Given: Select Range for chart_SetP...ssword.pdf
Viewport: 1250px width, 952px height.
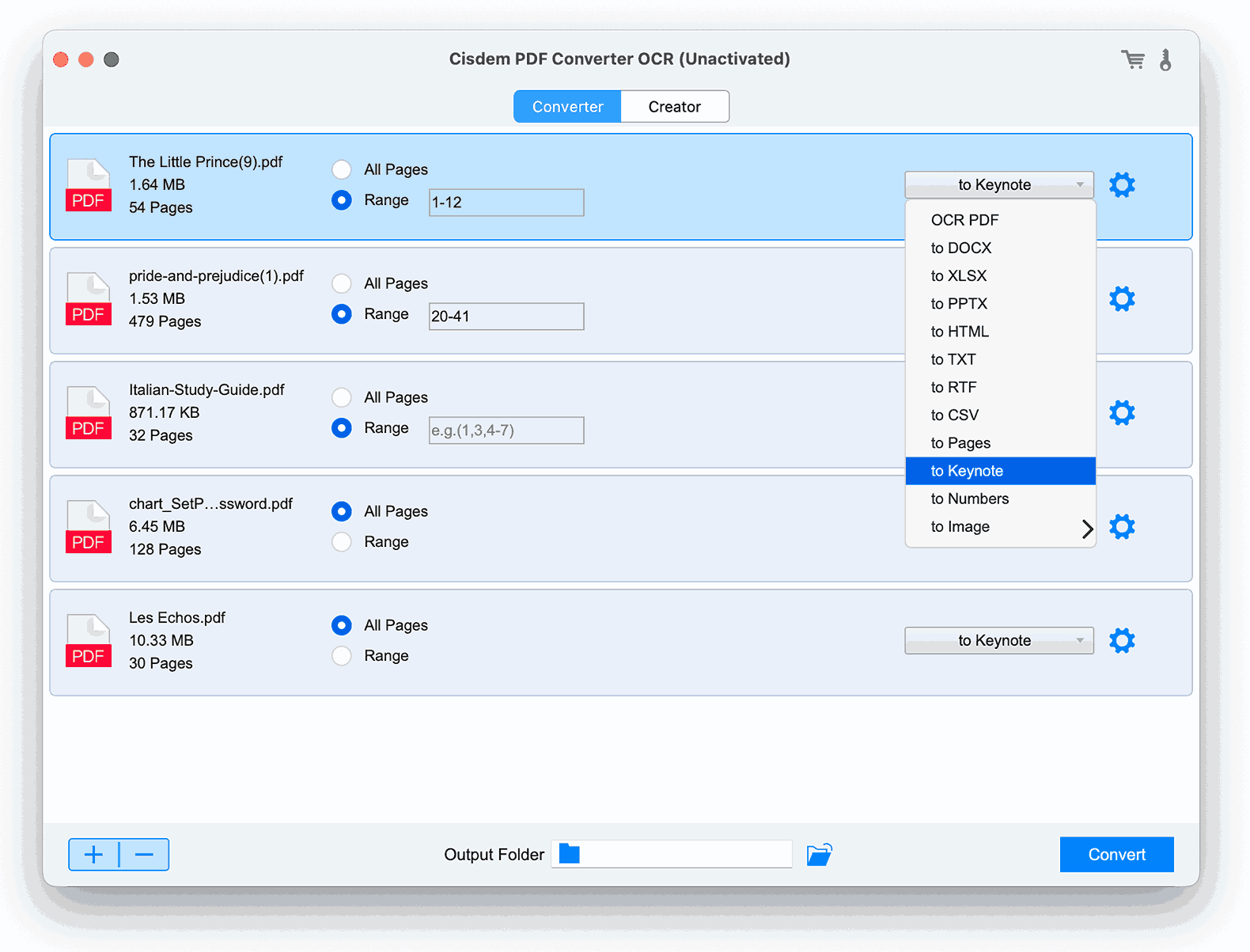Looking at the screenshot, I should pos(342,542).
